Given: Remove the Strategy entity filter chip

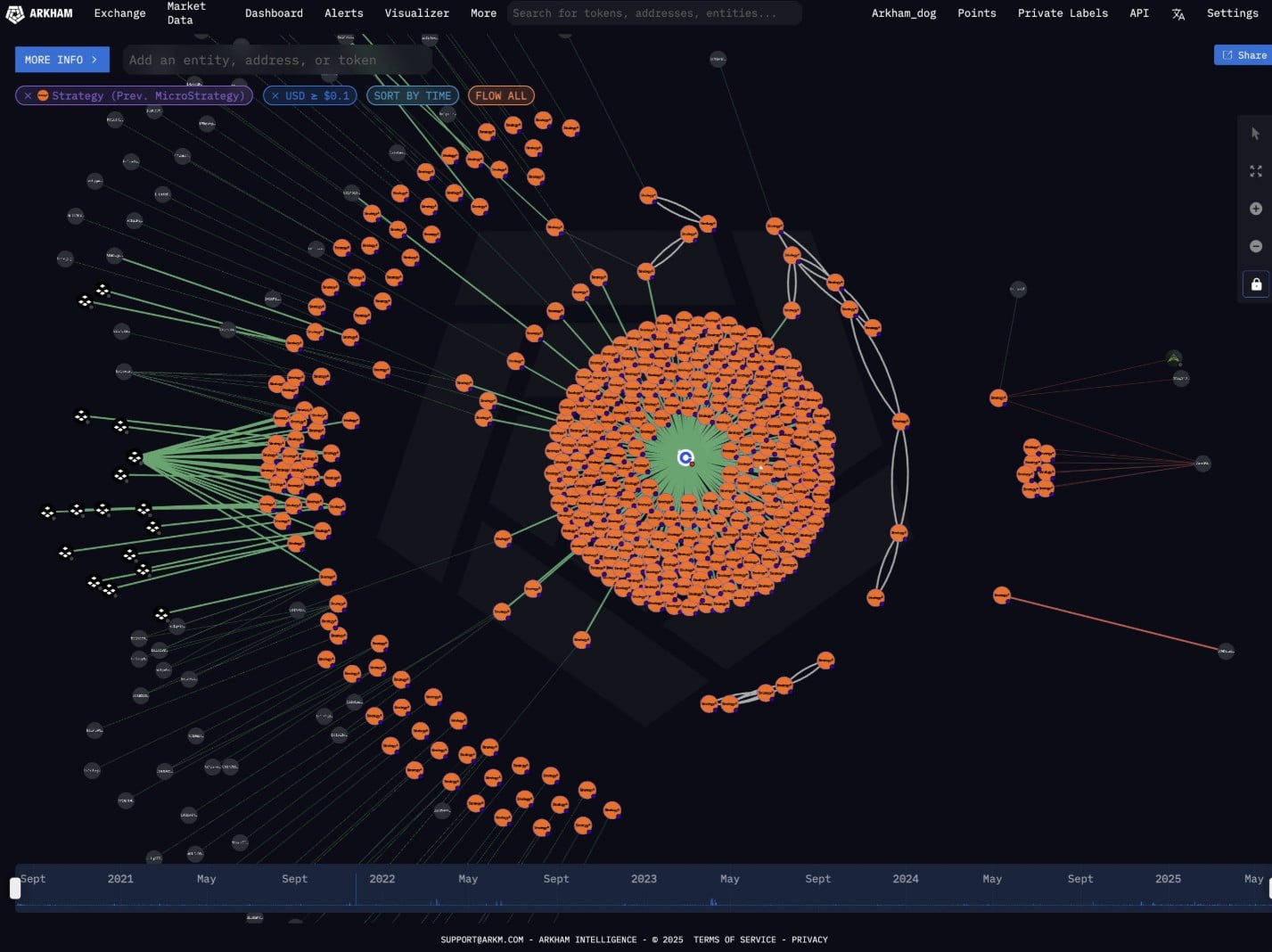Looking at the screenshot, I should coord(28,95).
